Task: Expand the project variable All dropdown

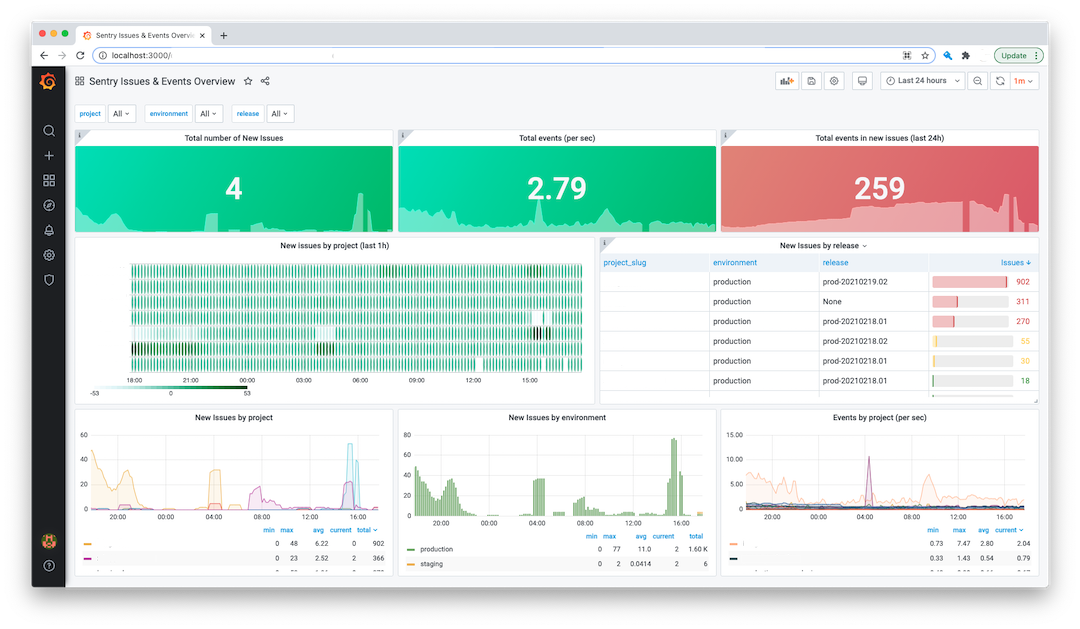Action: (121, 114)
